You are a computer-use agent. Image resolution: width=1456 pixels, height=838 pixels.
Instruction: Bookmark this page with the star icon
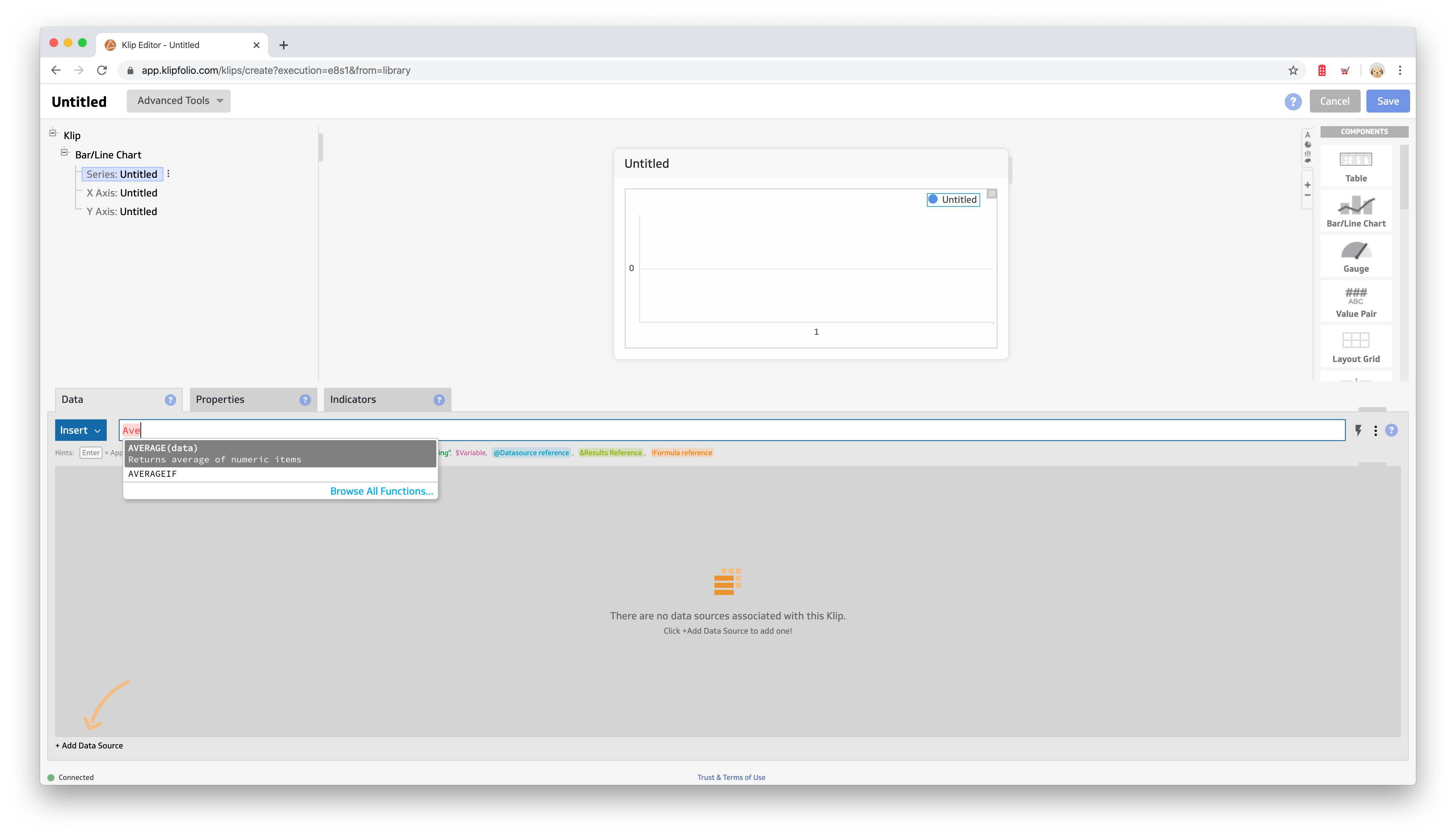coord(1293,70)
